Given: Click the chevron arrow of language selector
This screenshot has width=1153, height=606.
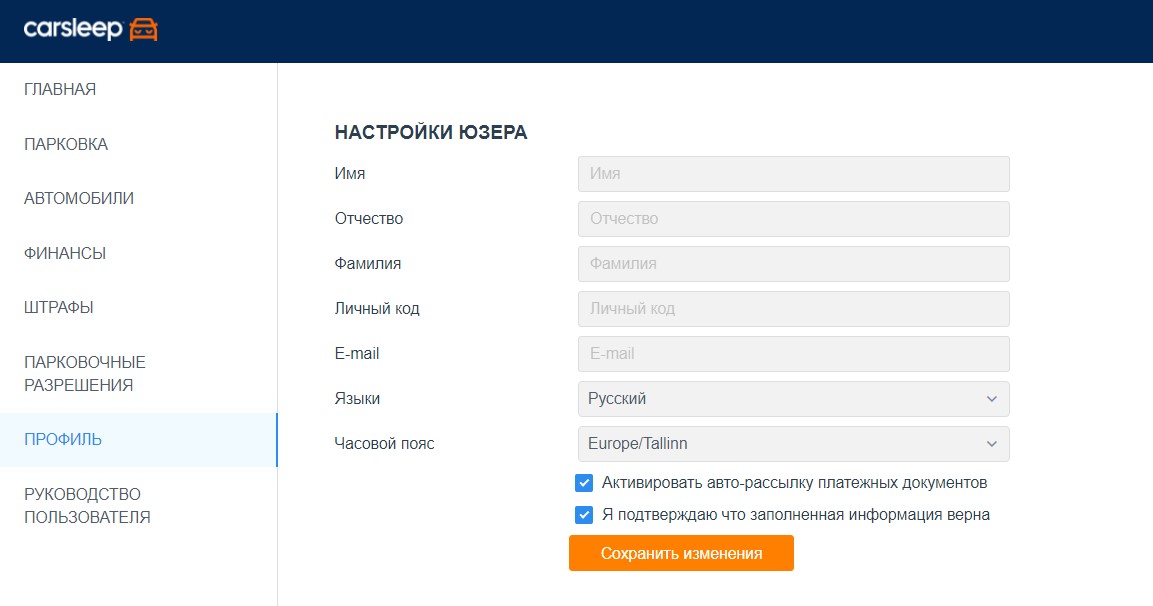Looking at the screenshot, I should click(x=992, y=399).
